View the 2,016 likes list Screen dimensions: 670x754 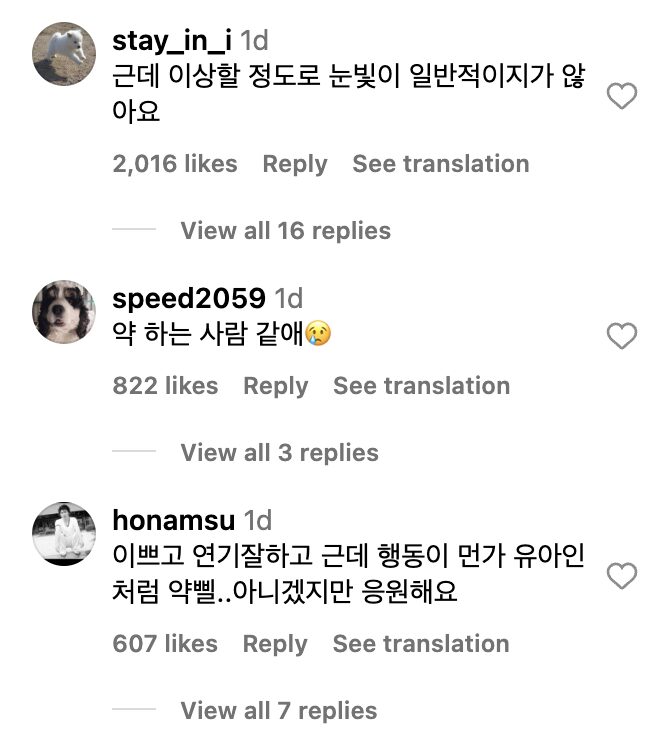coord(175,164)
